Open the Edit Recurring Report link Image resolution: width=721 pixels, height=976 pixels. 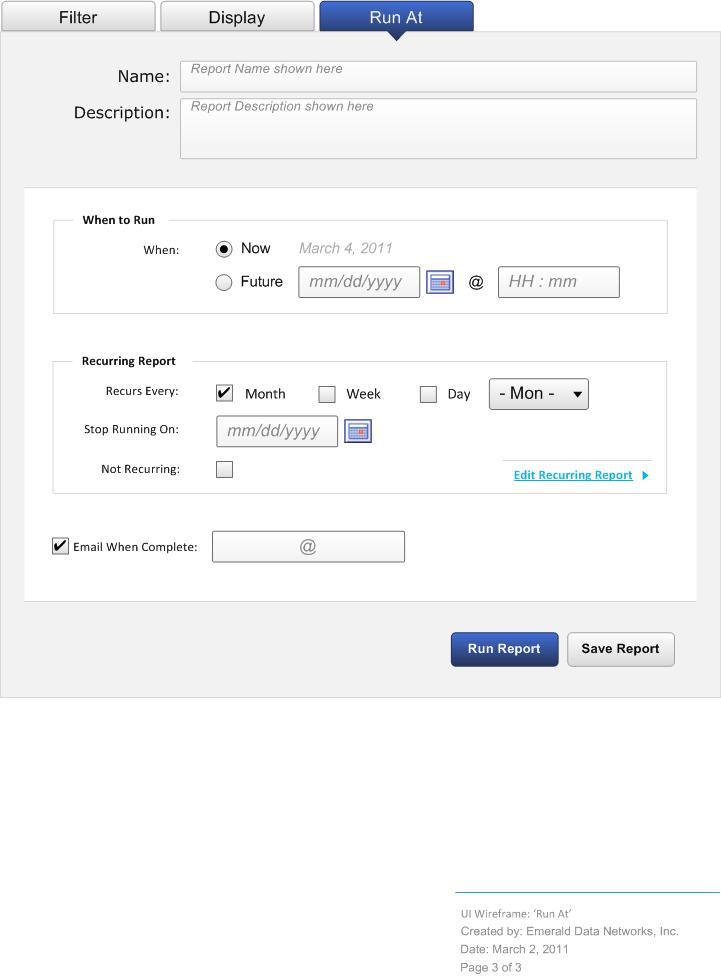pos(572,475)
